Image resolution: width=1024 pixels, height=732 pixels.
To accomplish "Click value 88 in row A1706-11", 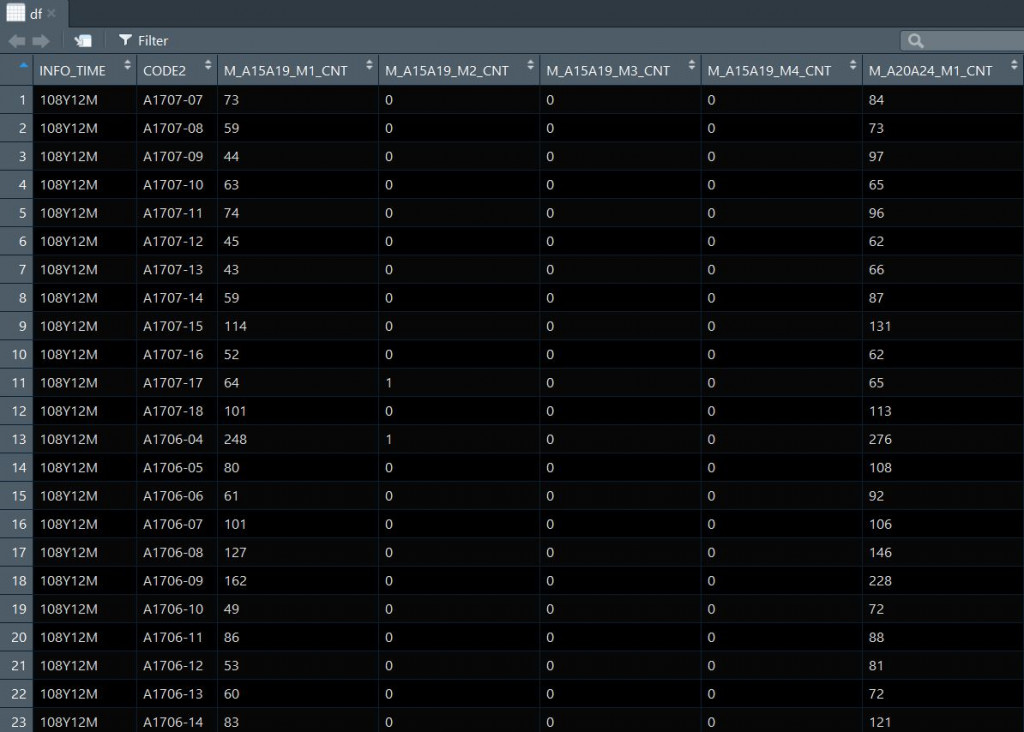I will pos(876,637).
